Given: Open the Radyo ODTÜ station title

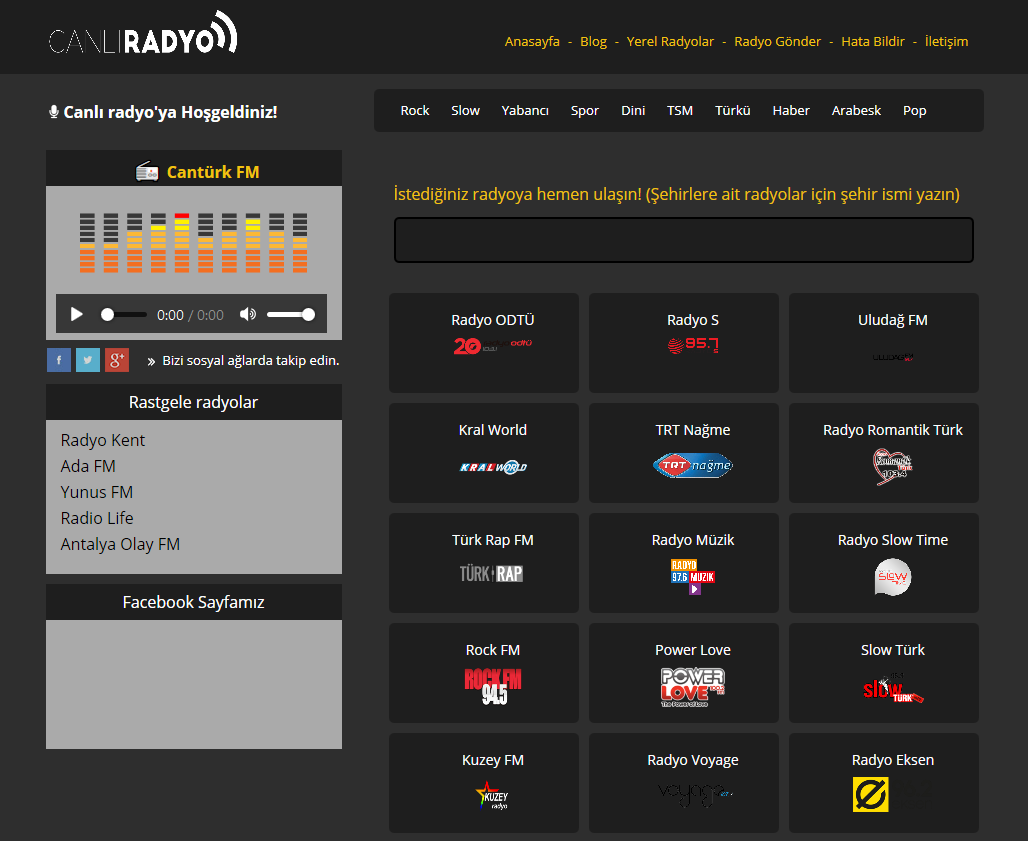Looking at the screenshot, I should [492, 320].
